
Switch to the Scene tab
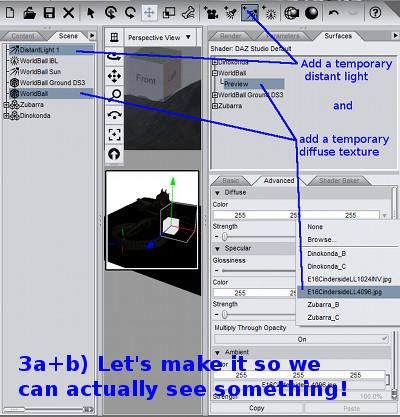[68, 36]
